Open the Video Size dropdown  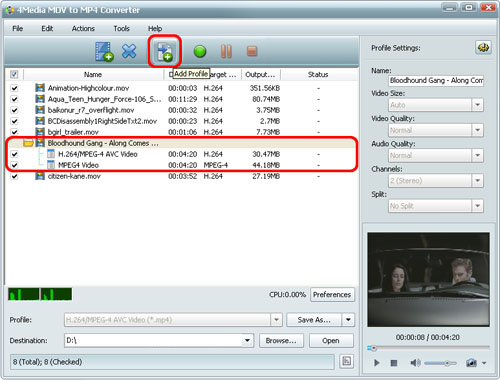click(477, 105)
